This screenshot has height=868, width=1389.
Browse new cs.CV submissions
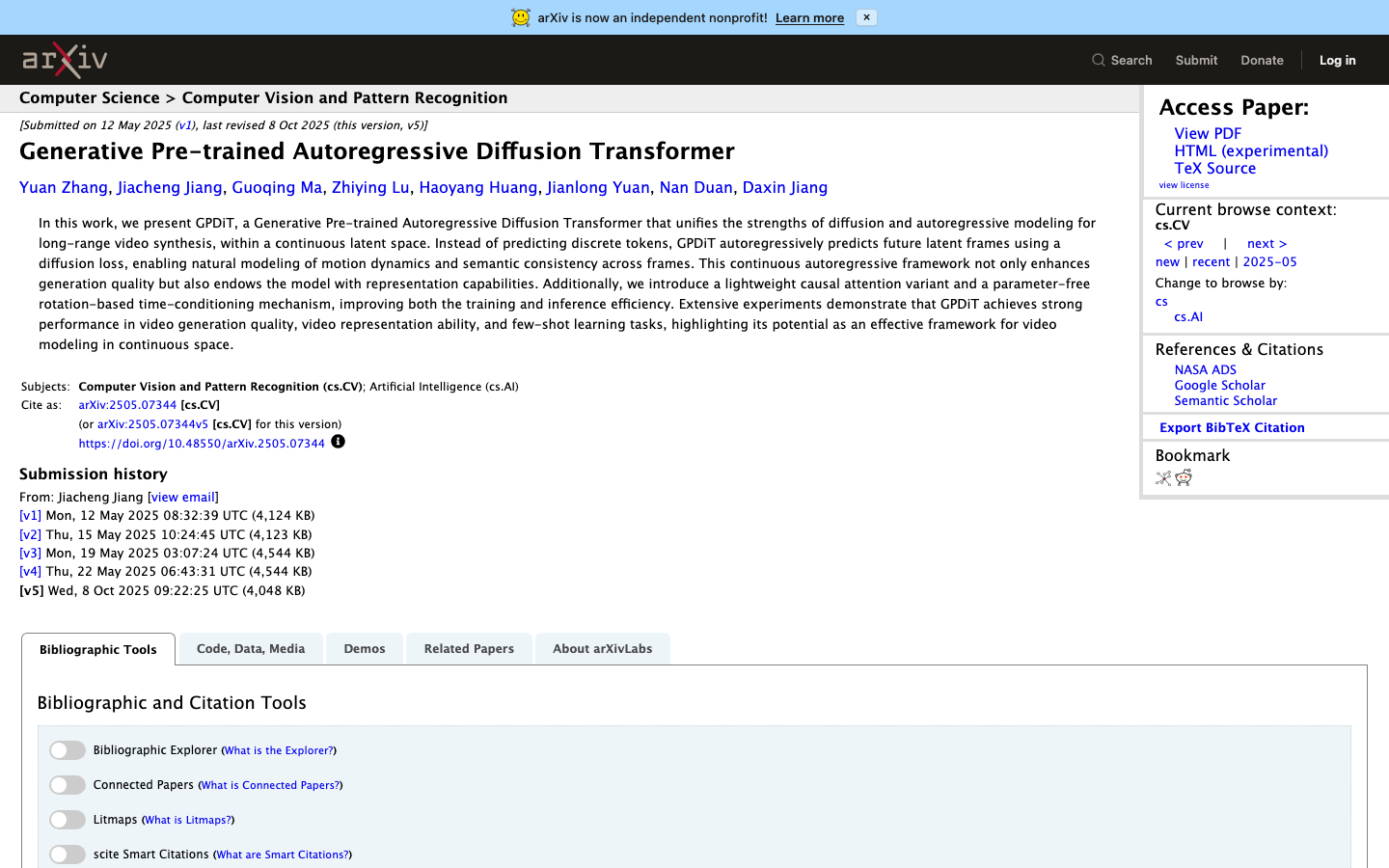[1167, 261]
